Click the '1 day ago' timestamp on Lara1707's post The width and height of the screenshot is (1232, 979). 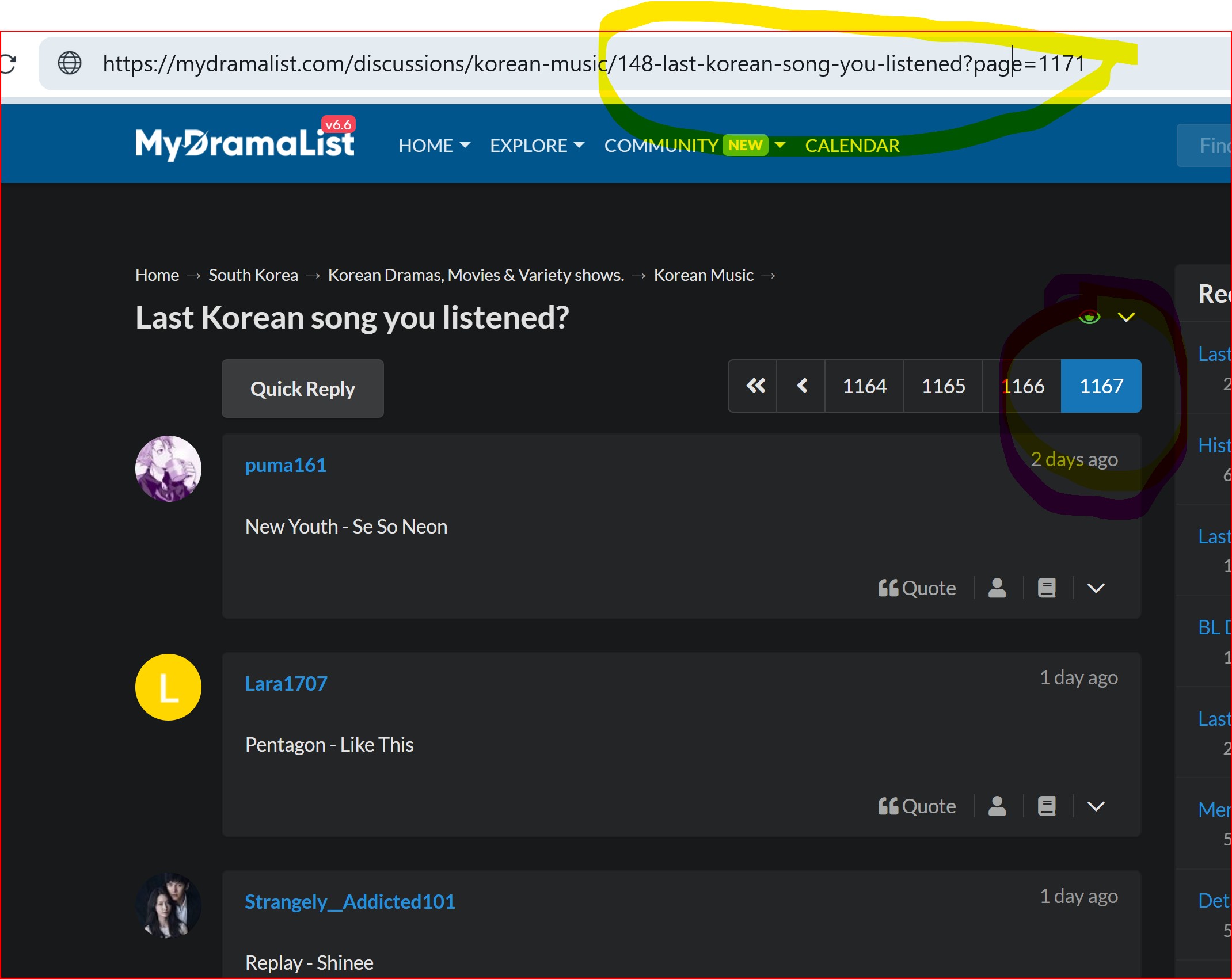point(1079,677)
